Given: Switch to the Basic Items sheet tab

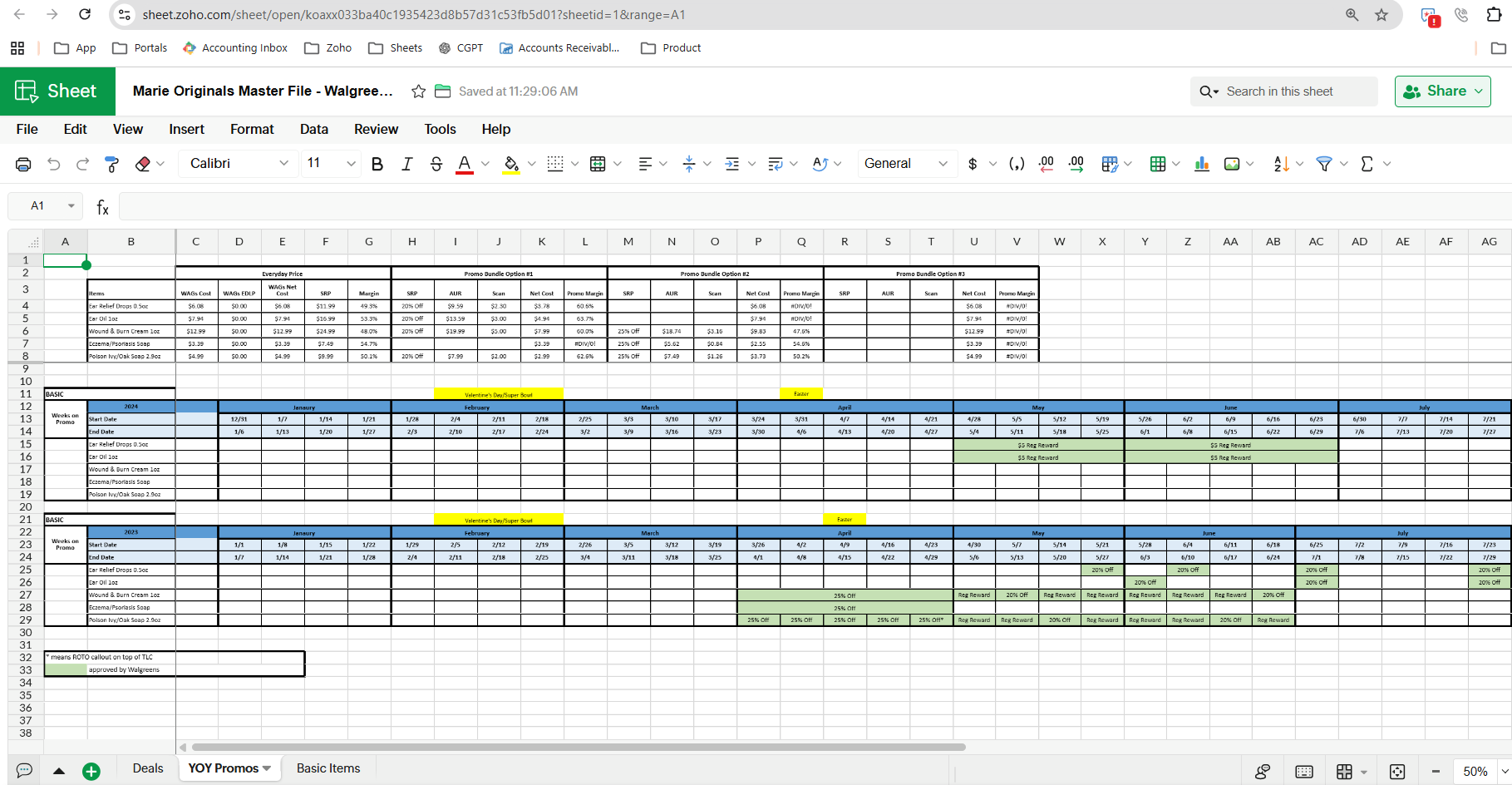Looking at the screenshot, I should coord(328,768).
